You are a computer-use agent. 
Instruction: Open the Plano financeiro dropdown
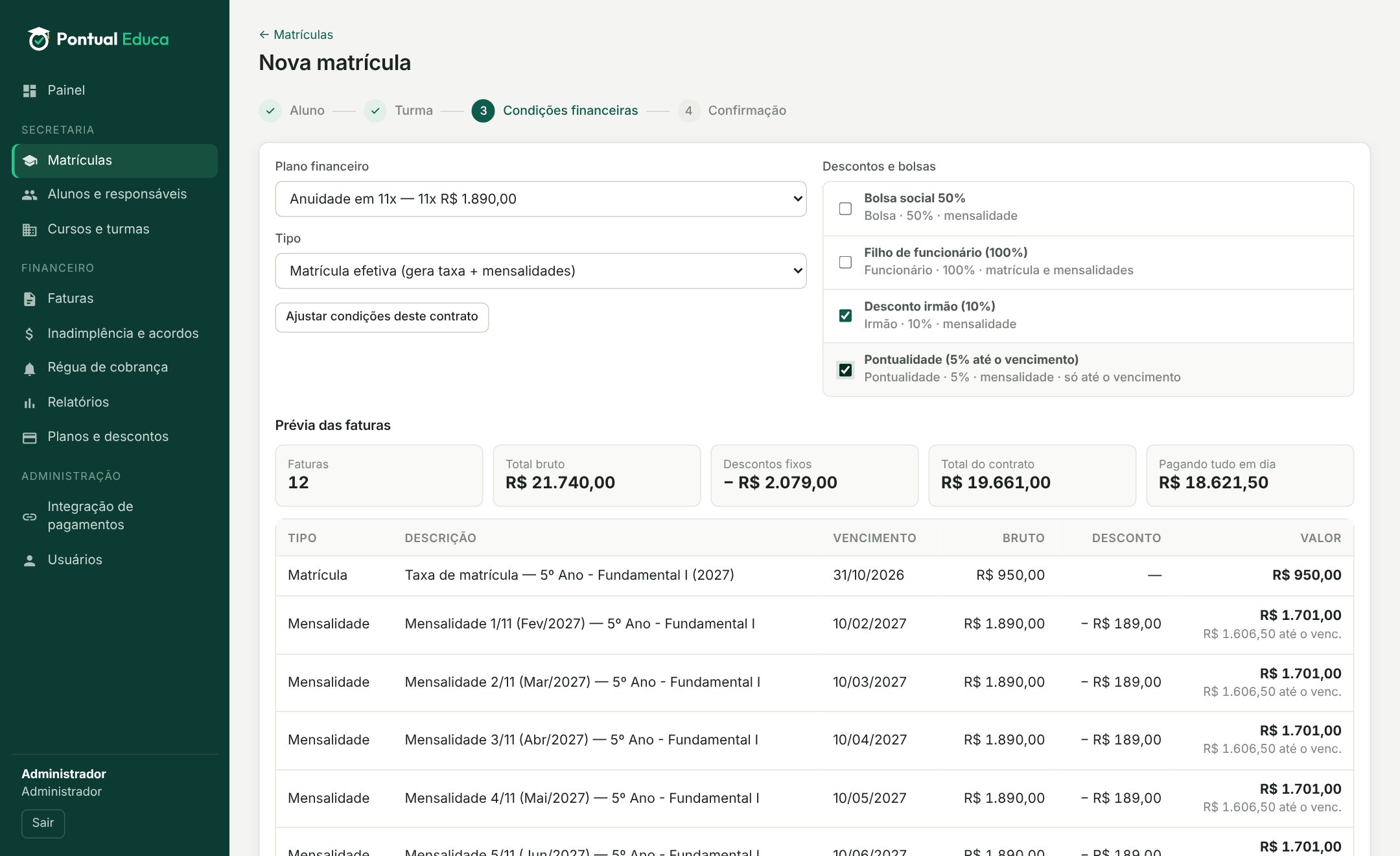(x=541, y=199)
